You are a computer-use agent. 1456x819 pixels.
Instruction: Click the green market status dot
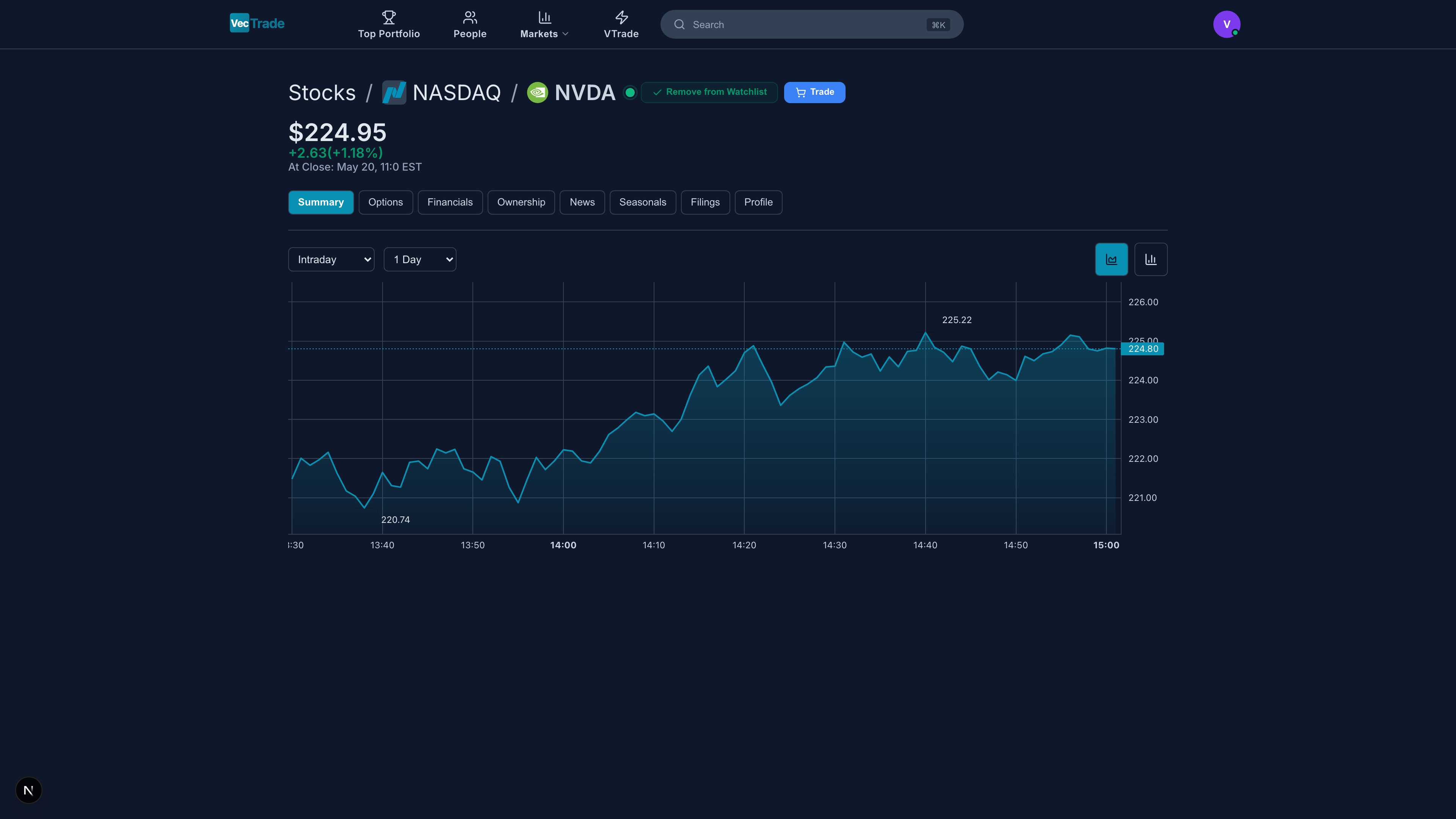tap(630, 93)
